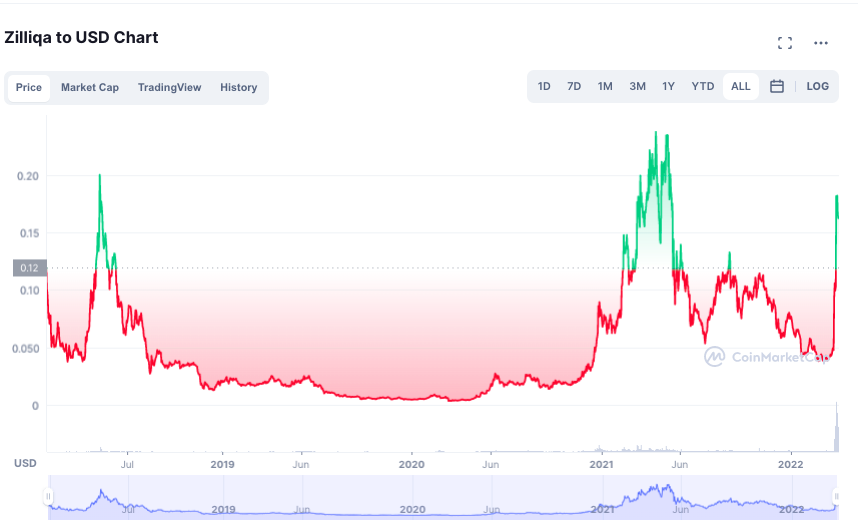Select the ALL time range
858x523 pixels.
point(740,86)
